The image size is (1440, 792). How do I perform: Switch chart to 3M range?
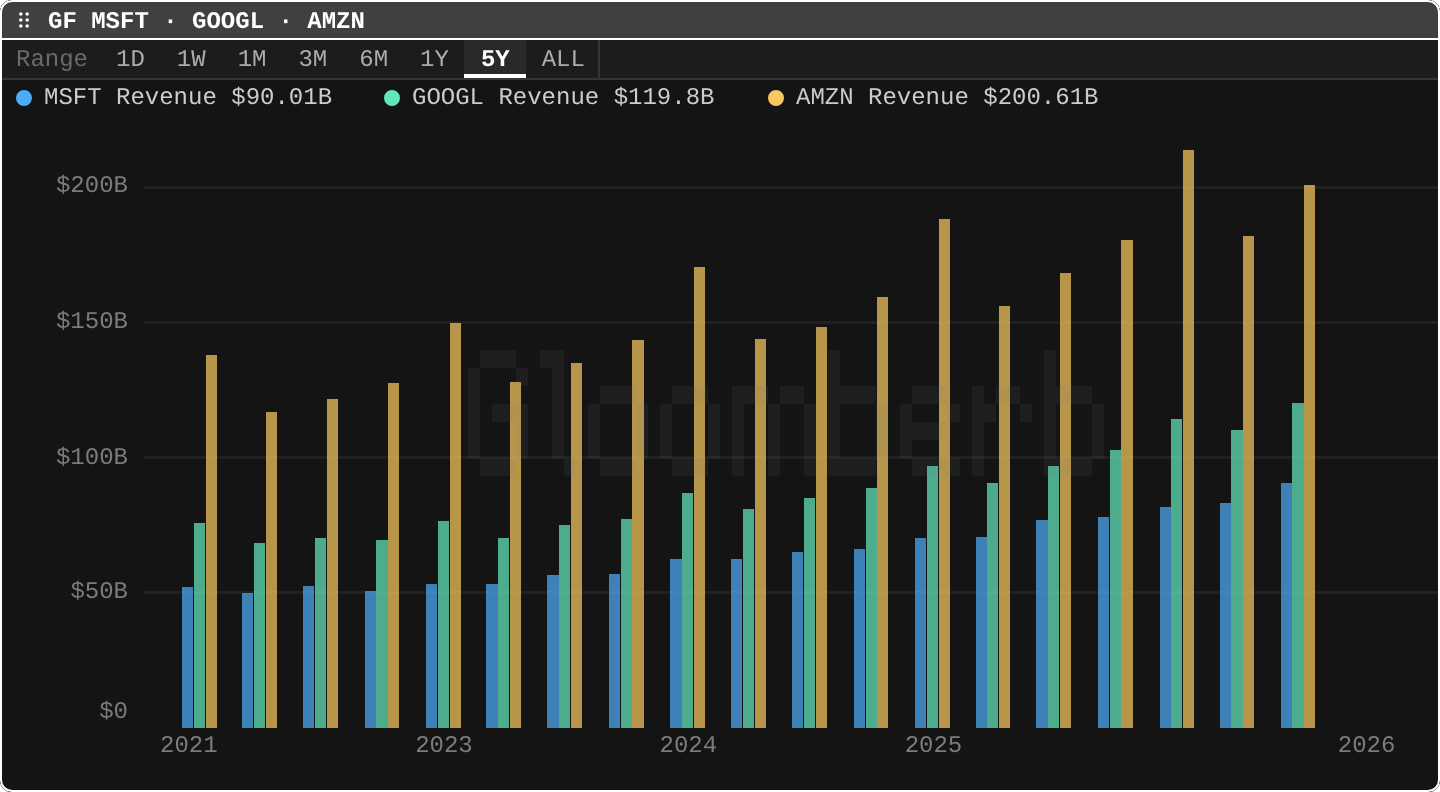(313, 59)
